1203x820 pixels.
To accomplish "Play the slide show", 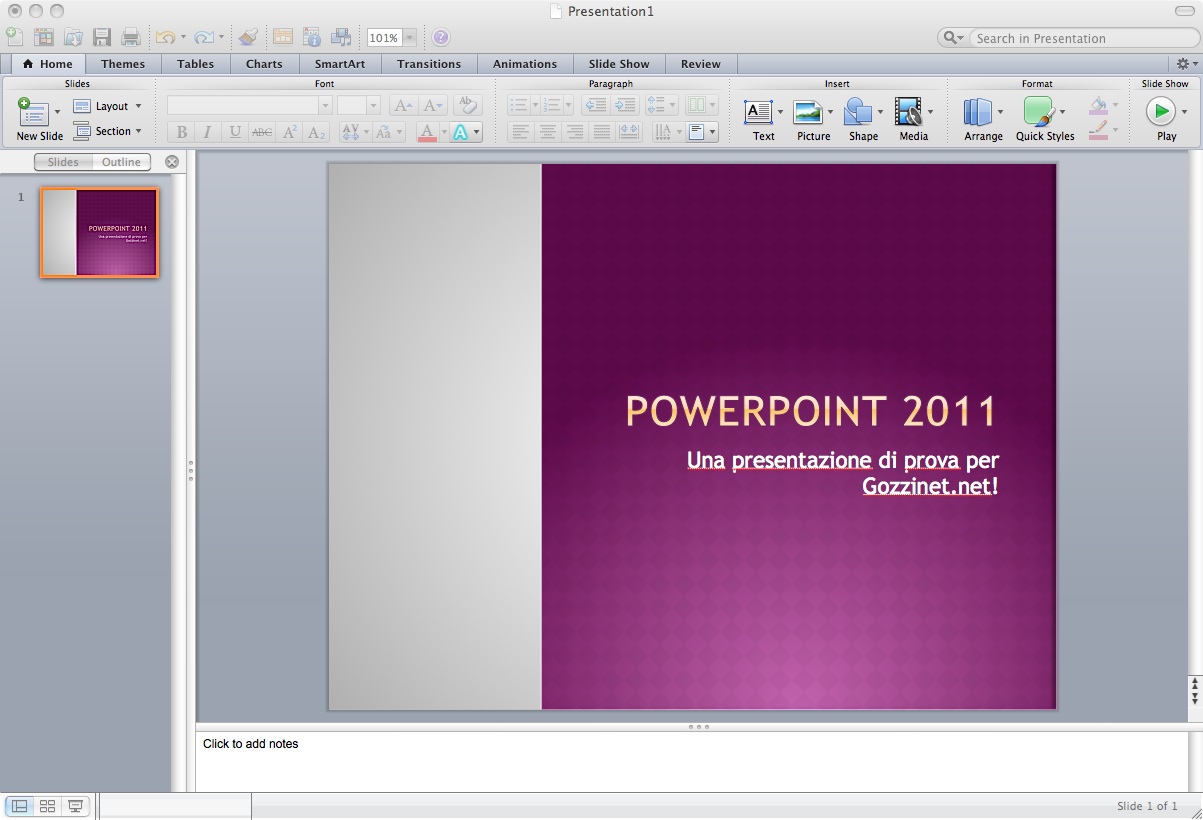I will tap(1160, 111).
